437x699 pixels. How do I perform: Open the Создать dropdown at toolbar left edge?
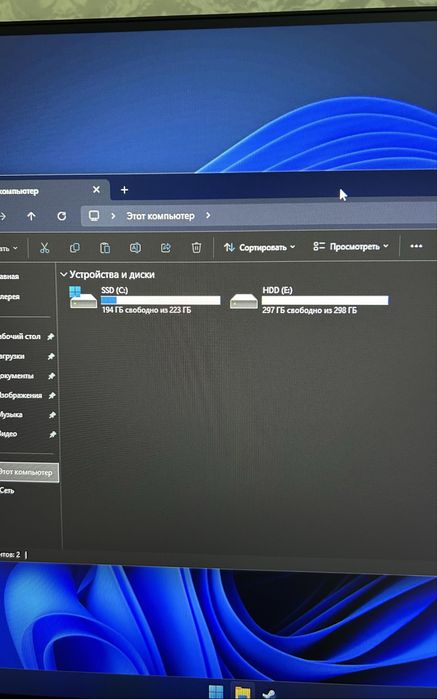coord(9,248)
